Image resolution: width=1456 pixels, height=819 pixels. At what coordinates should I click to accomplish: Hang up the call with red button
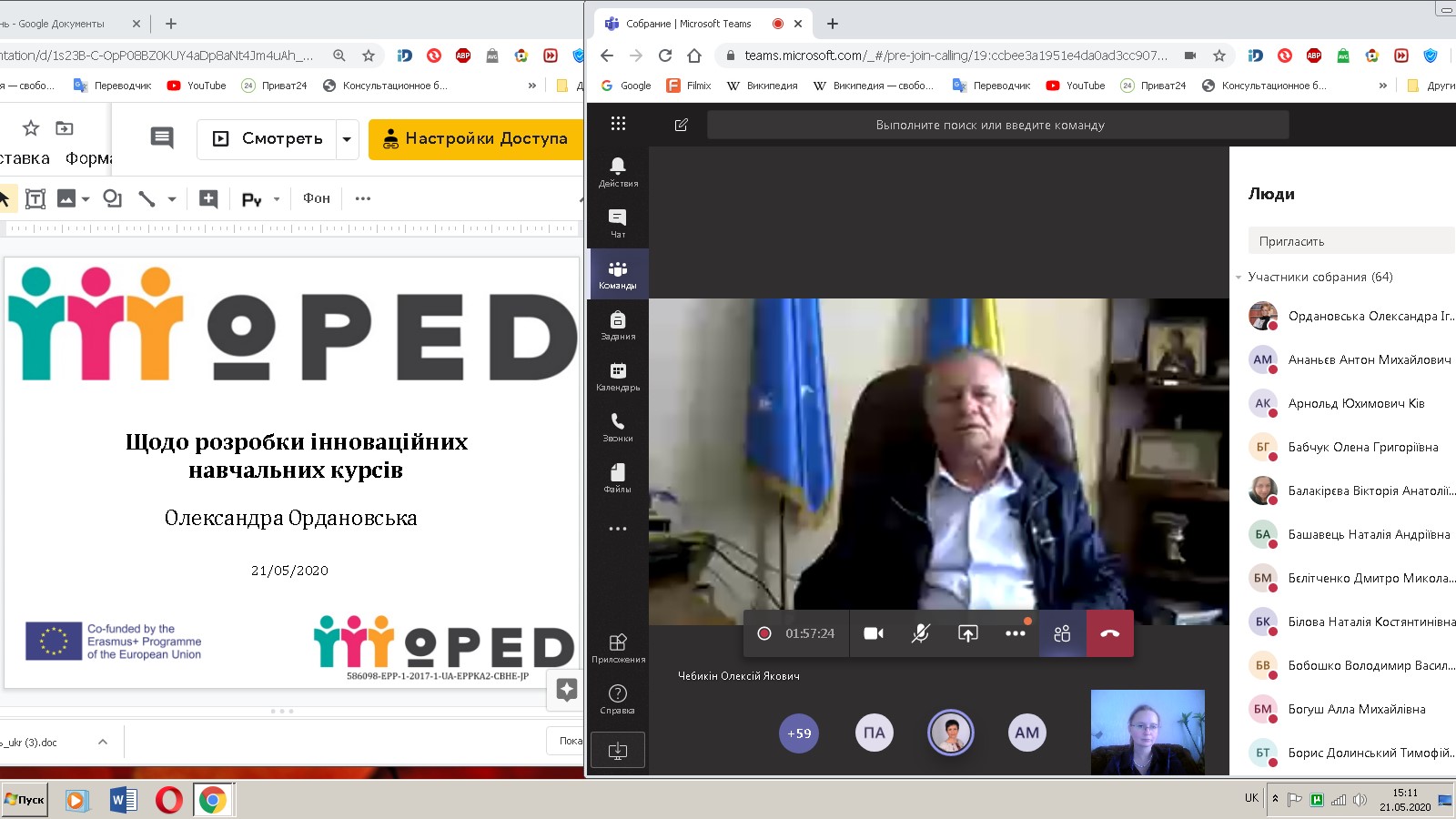point(1109,633)
